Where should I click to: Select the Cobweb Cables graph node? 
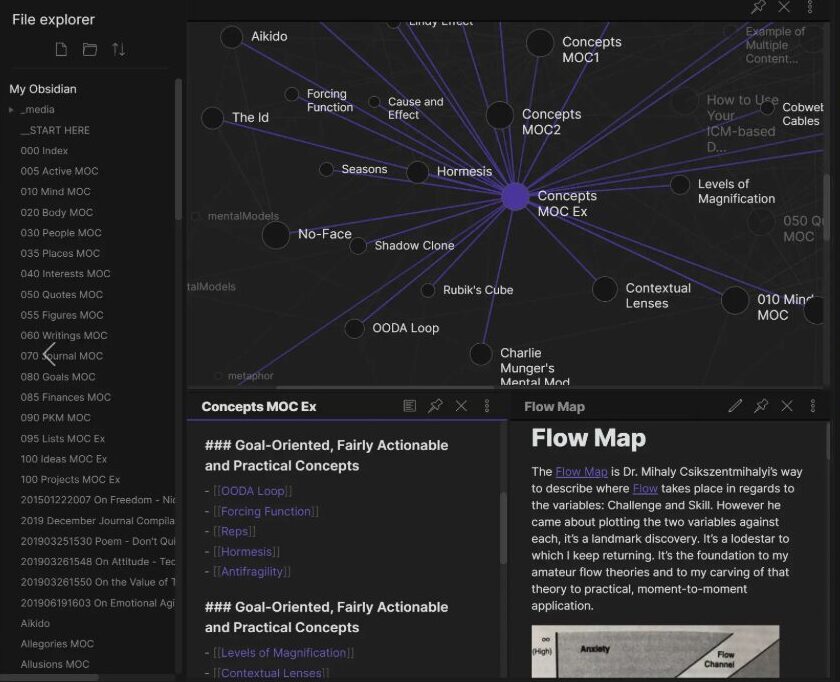coord(767,108)
